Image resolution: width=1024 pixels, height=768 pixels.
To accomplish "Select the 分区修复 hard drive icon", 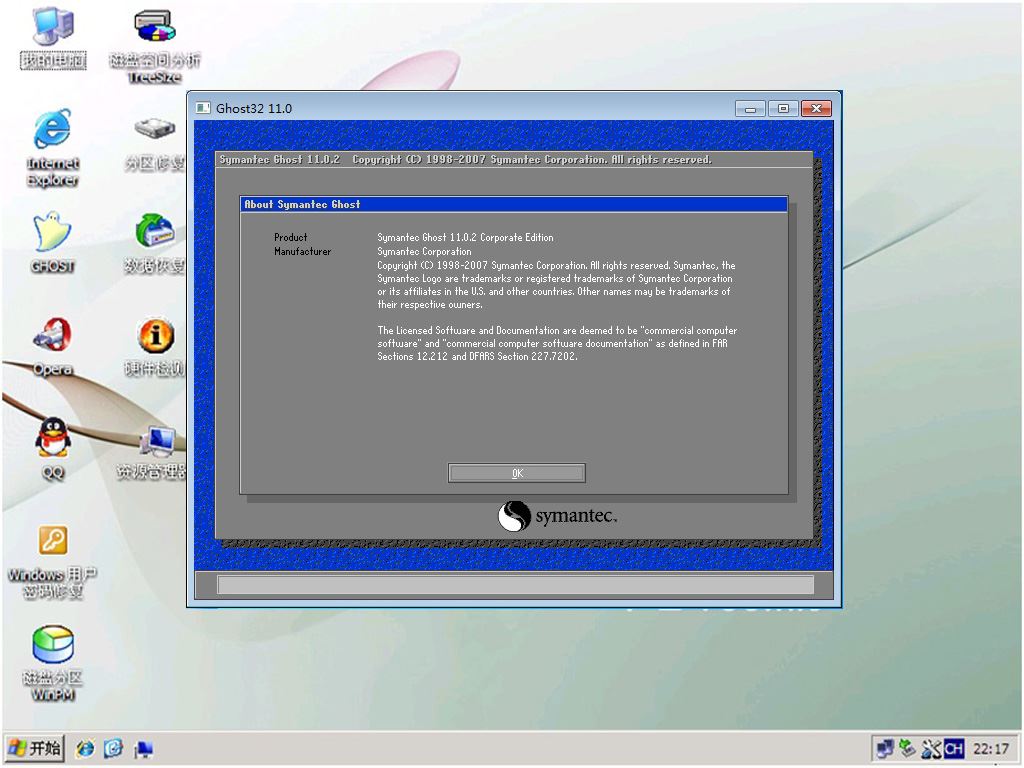I will [155, 144].
